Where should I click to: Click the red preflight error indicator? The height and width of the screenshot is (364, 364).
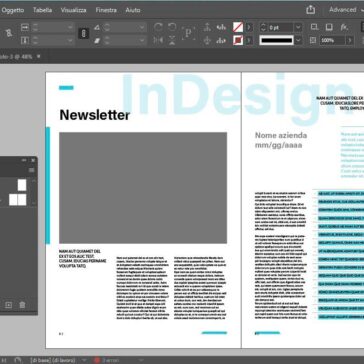click(97, 360)
